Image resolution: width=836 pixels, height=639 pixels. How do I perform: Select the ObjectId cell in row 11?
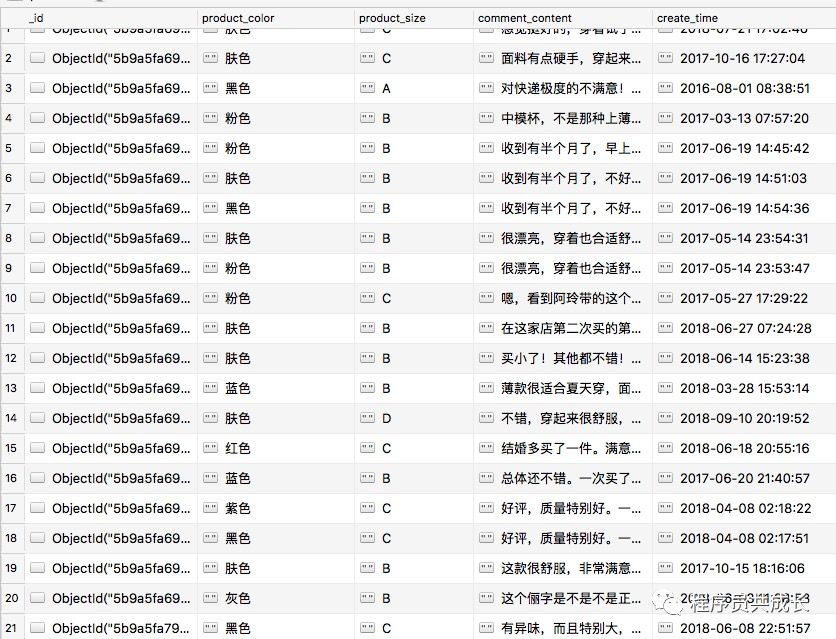pyautogui.click(x=111, y=328)
